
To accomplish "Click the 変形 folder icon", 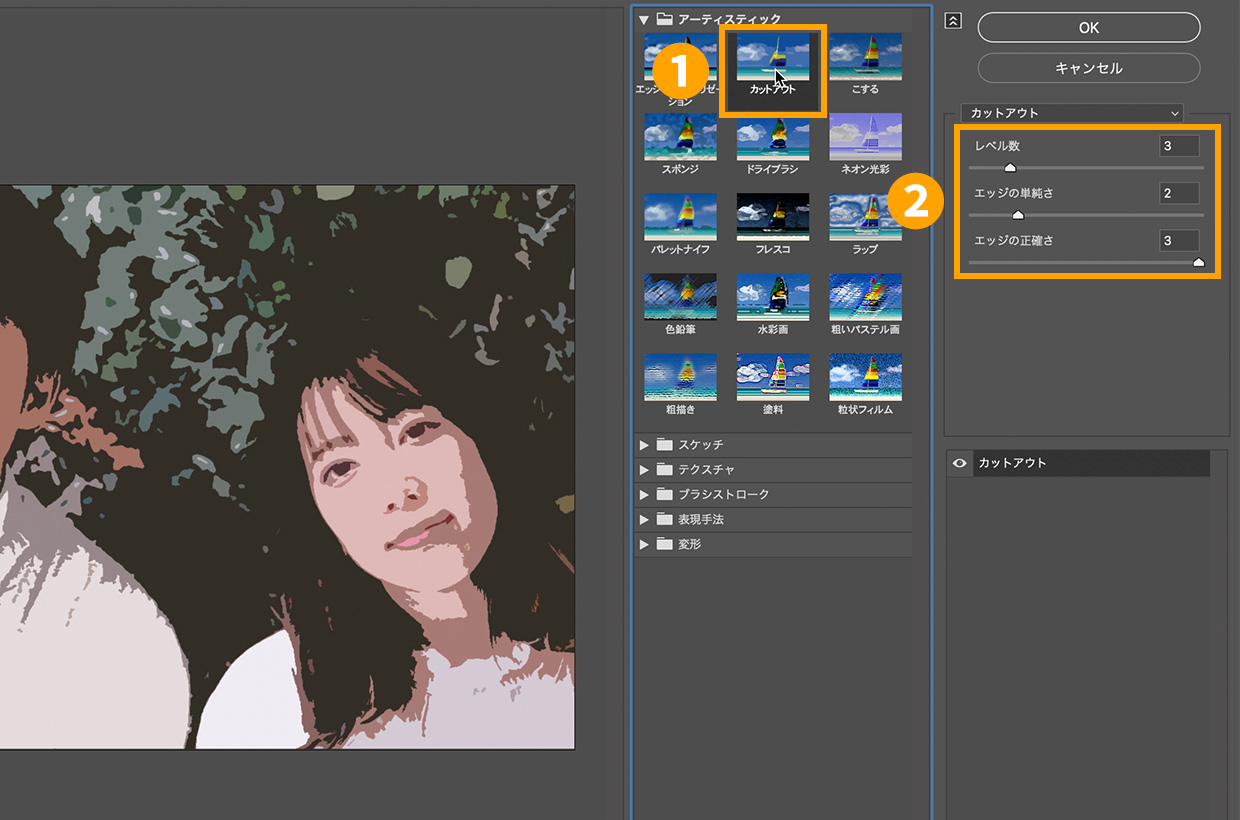I will pos(664,544).
